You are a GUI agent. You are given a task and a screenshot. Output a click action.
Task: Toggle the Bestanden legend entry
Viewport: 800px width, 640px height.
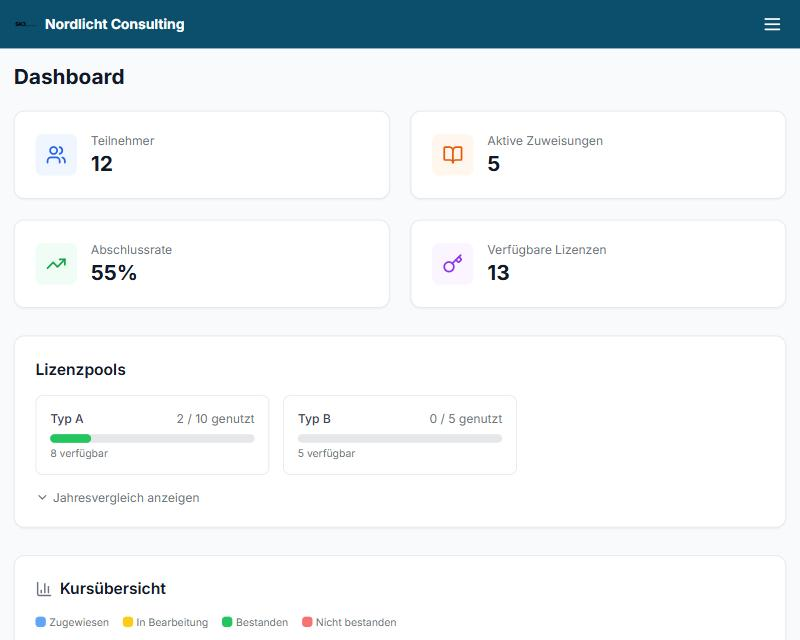click(255, 622)
